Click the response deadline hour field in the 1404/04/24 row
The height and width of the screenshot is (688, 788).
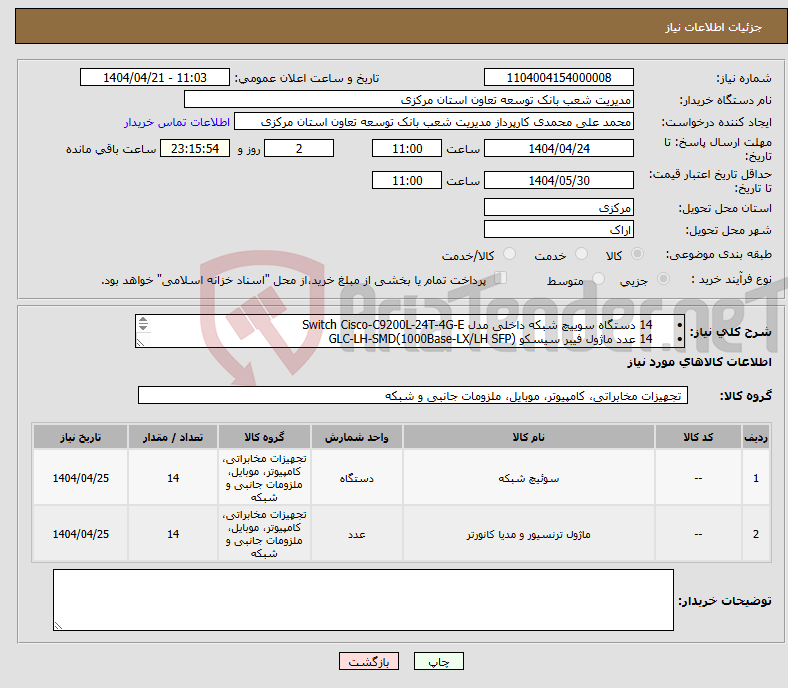[x=407, y=148]
